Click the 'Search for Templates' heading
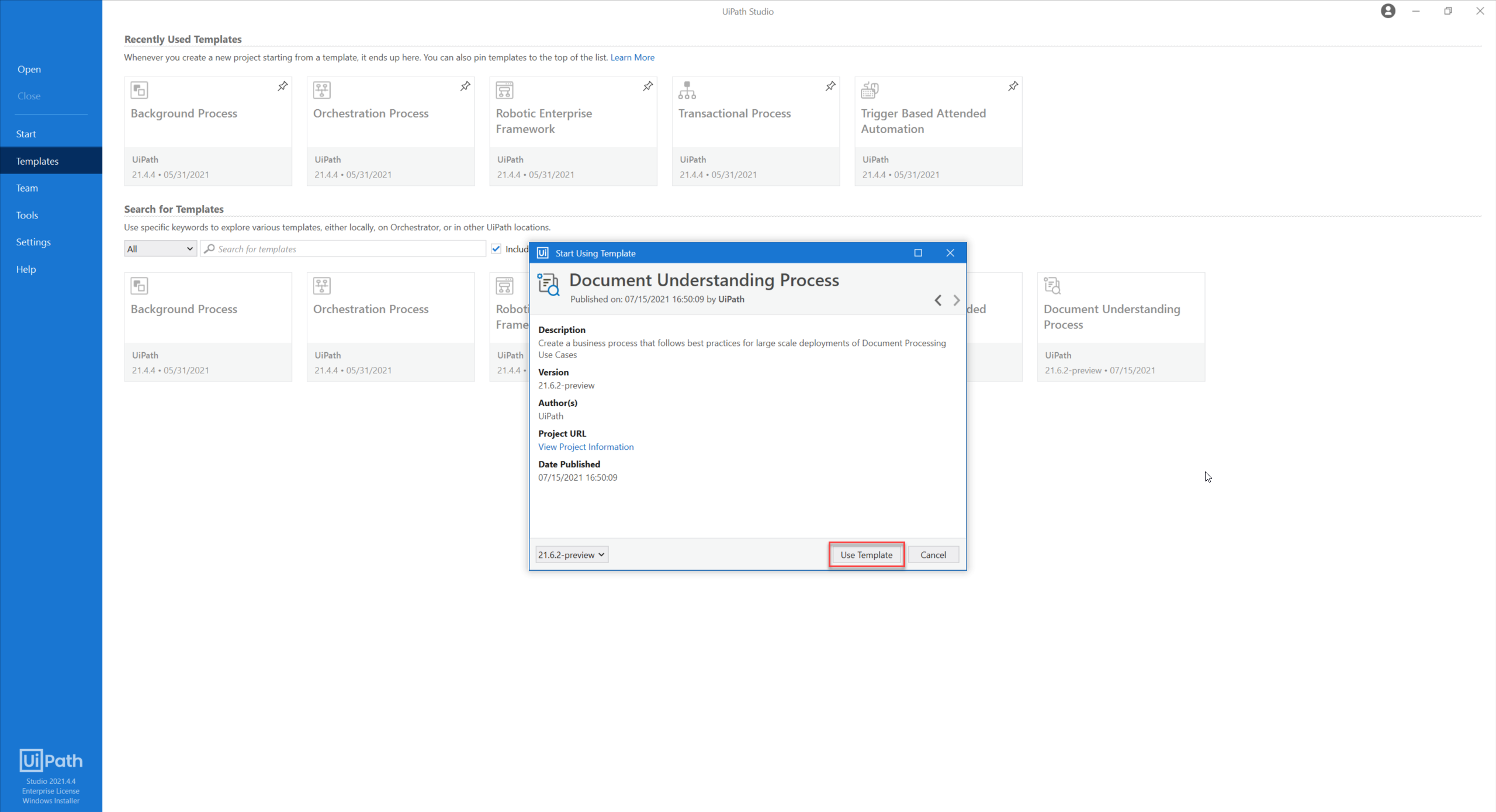The image size is (1496, 812). pos(174,209)
